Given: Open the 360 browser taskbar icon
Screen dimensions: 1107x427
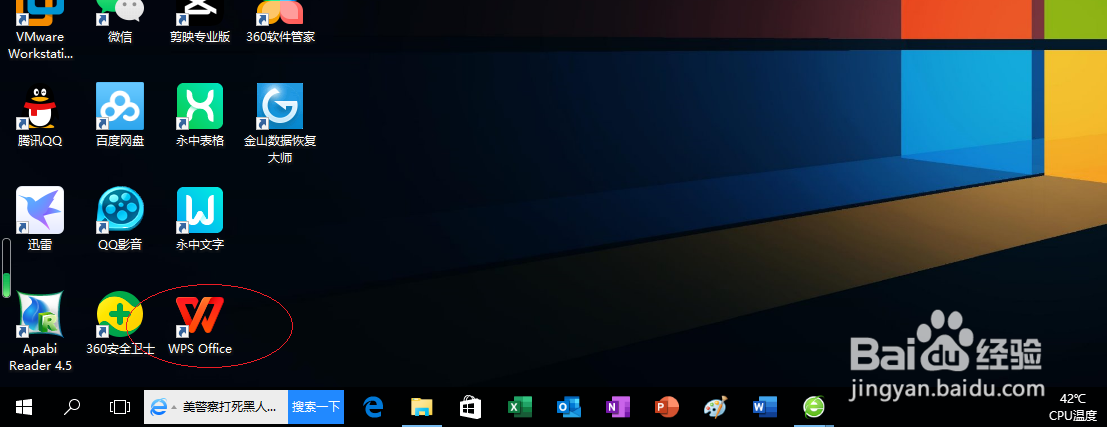Looking at the screenshot, I should click(x=813, y=407).
